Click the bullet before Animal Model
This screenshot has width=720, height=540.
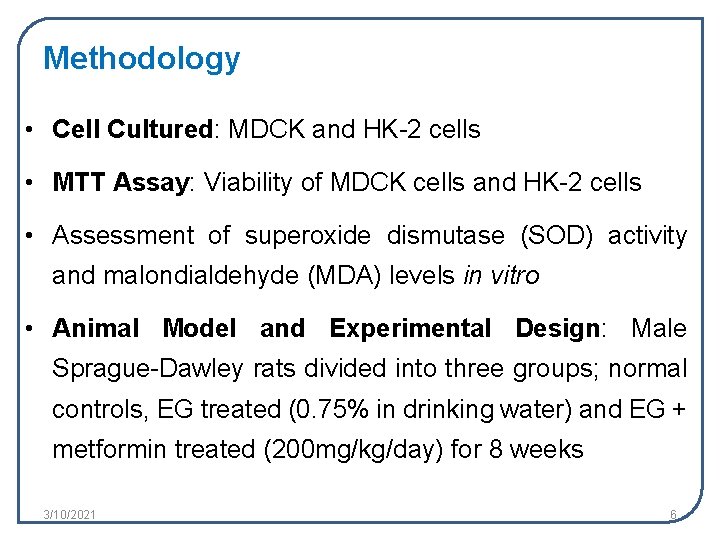(29, 329)
